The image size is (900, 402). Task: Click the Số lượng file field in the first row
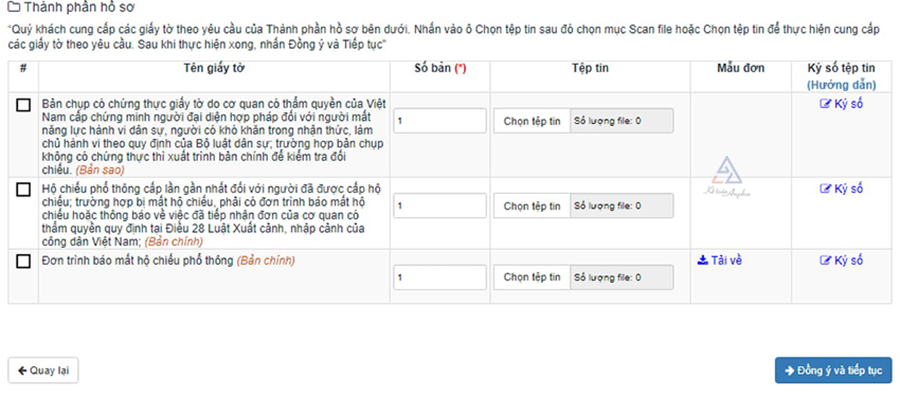tap(621, 121)
